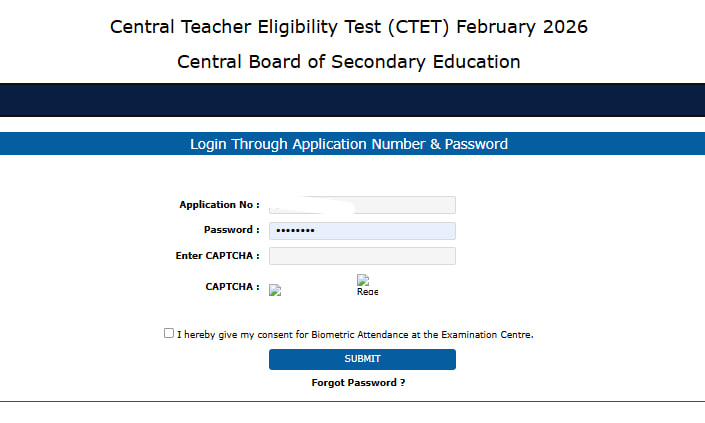Click the consent statement text
The image size is (705, 423).
click(355, 335)
